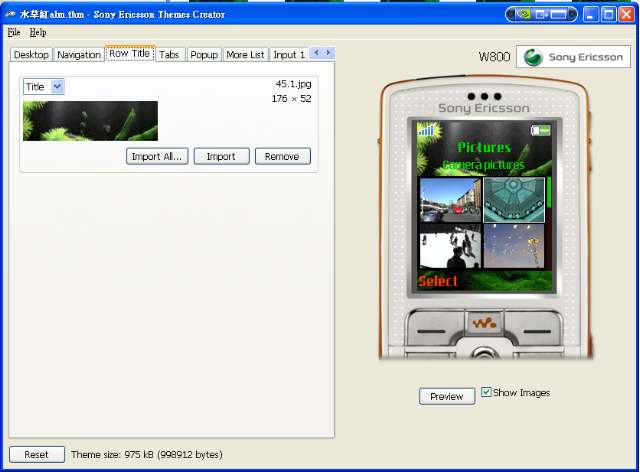Click the application icon in the title bar

[x=10, y=14]
